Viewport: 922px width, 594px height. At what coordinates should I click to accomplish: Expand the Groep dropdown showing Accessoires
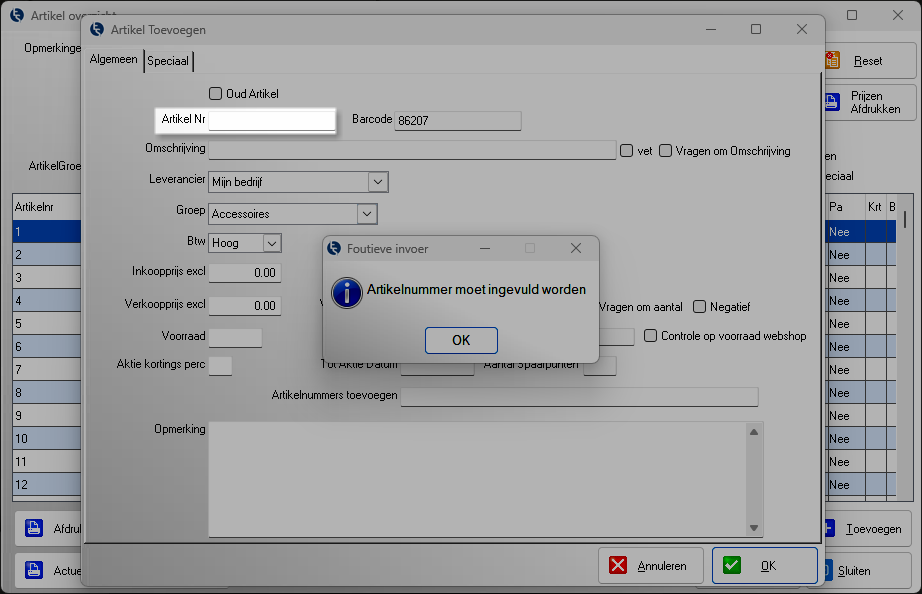(367, 213)
